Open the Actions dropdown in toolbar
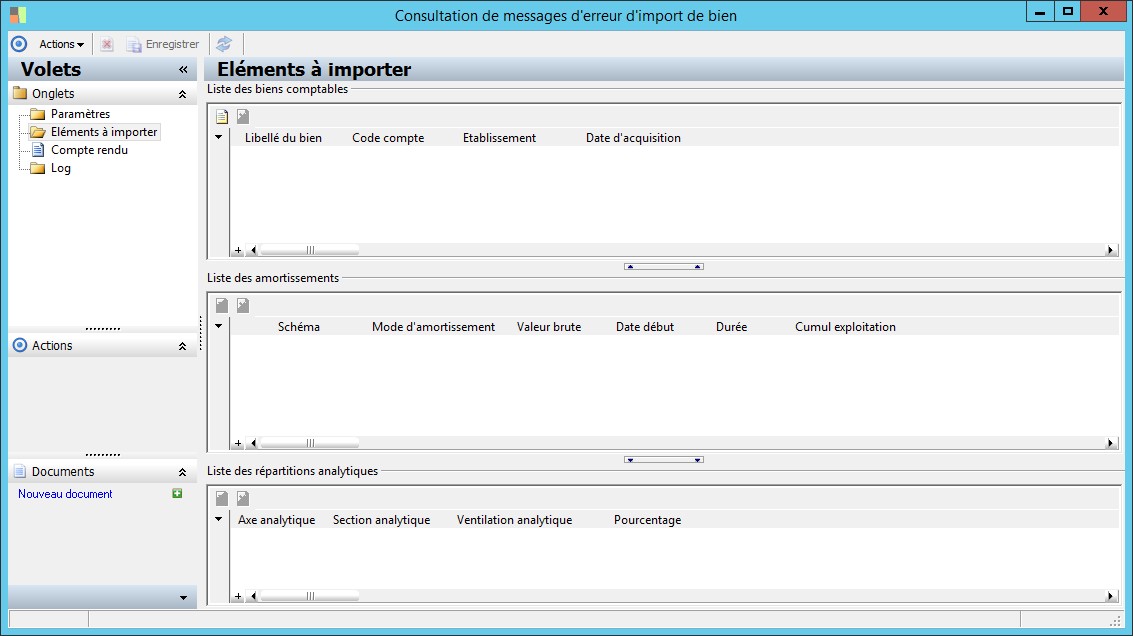 pos(61,44)
